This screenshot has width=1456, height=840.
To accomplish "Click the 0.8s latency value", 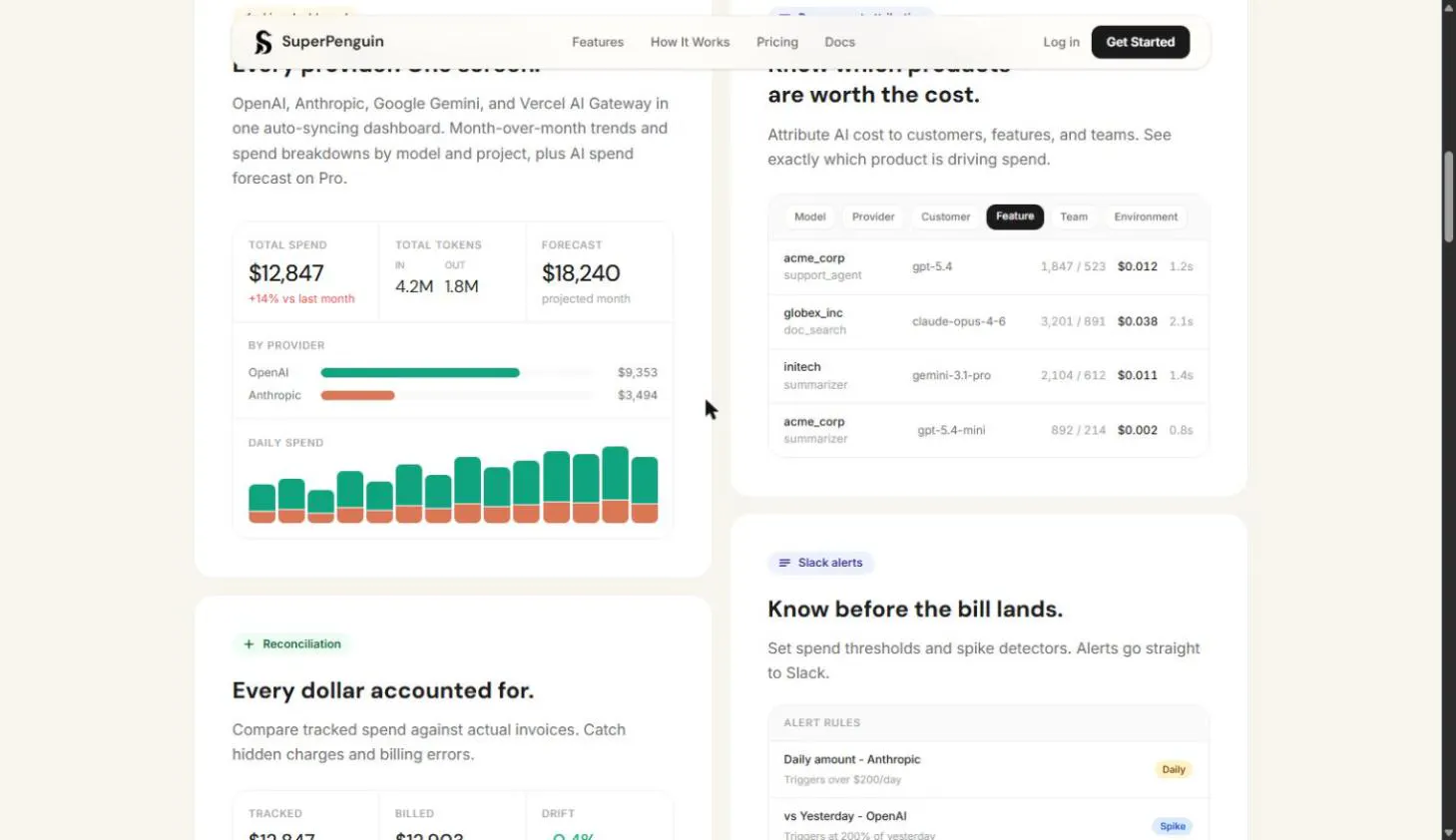I will pos(1181,431).
